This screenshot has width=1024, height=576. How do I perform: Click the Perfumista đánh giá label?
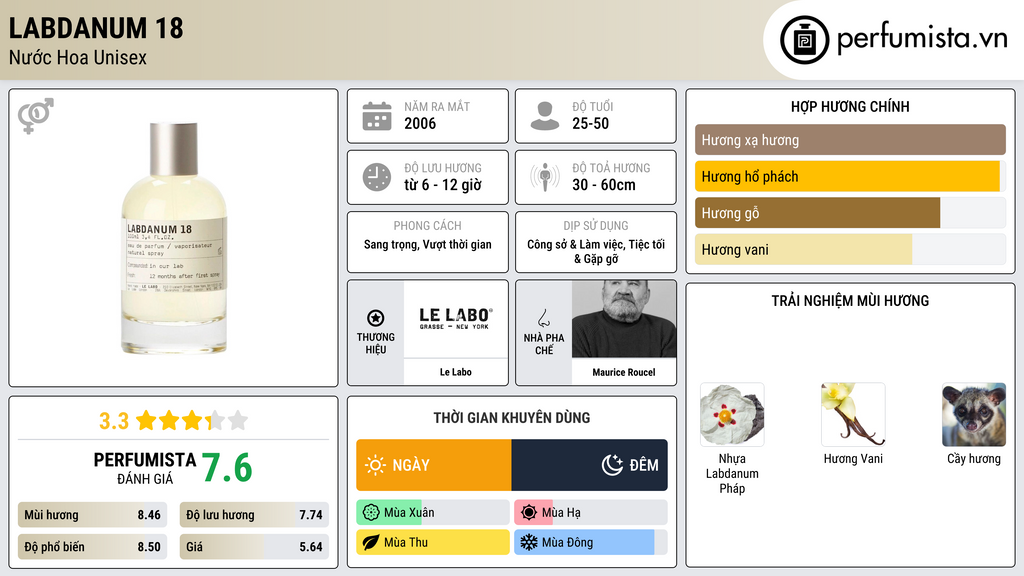[145, 468]
